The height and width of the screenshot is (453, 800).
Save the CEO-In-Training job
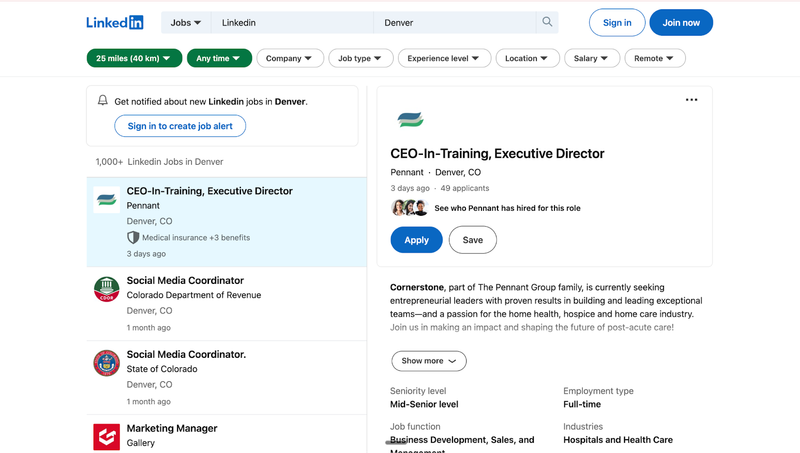click(x=472, y=240)
